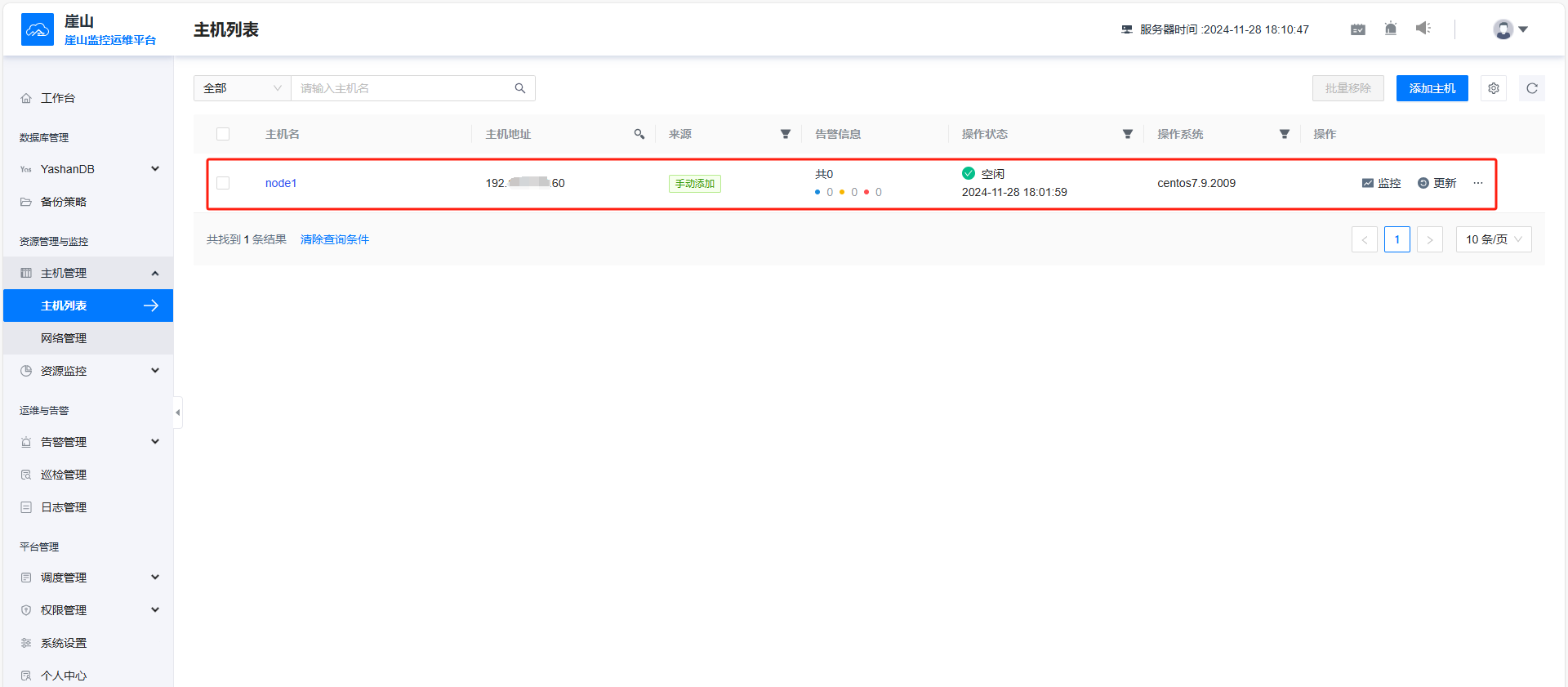Check the node1 row checkbox
Screen dimensions: 1568x687
pos(223,183)
